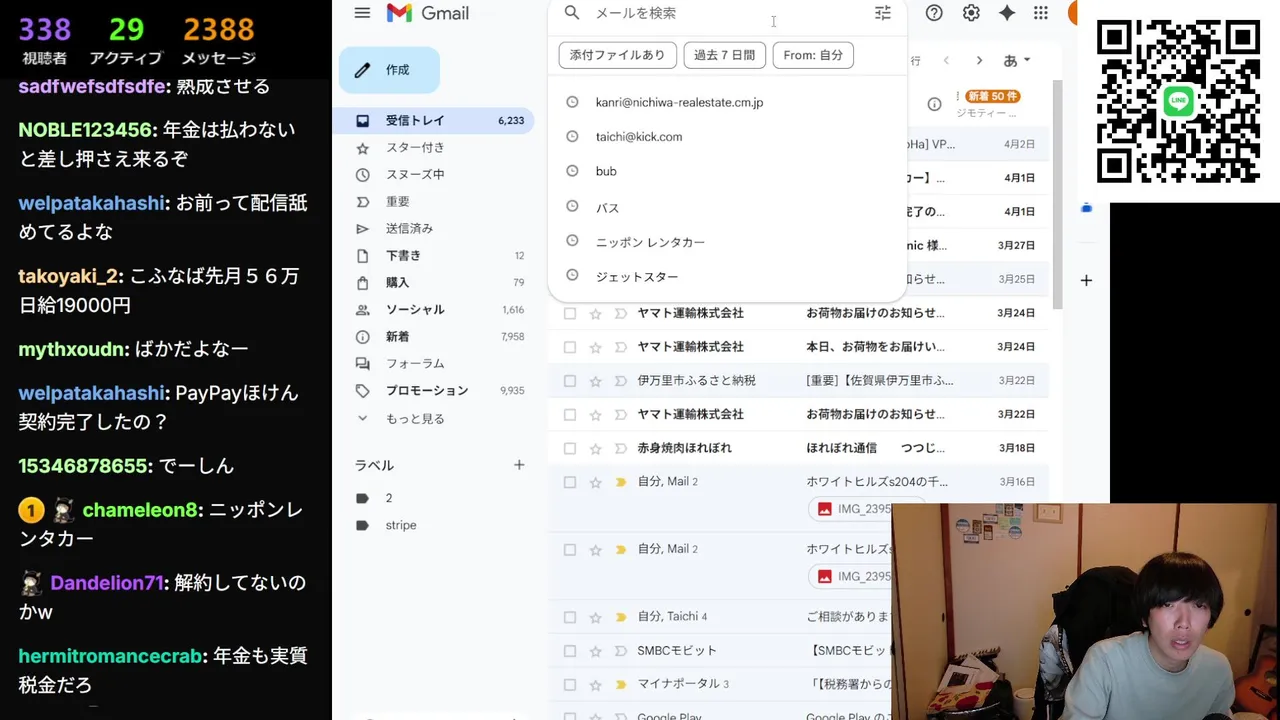This screenshot has height=720, width=1280.
Task: Choose search suggestion bub
Action: pos(727,171)
